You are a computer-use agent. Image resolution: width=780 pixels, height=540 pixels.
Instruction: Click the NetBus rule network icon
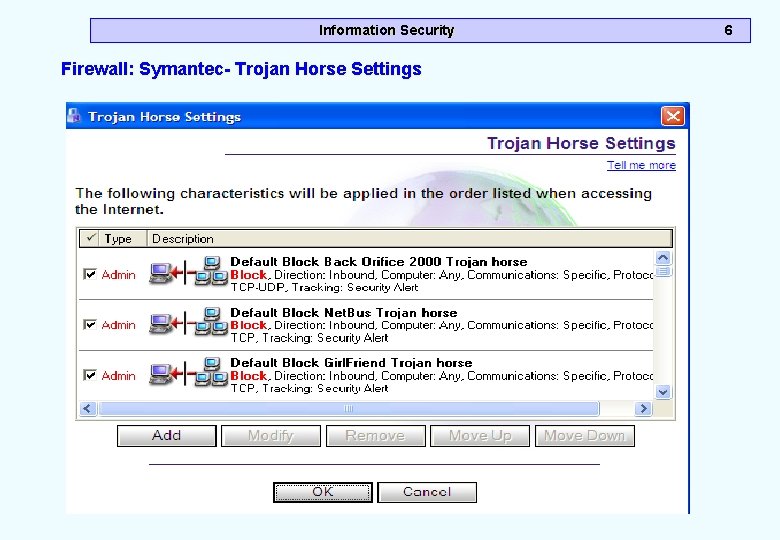click(x=189, y=322)
